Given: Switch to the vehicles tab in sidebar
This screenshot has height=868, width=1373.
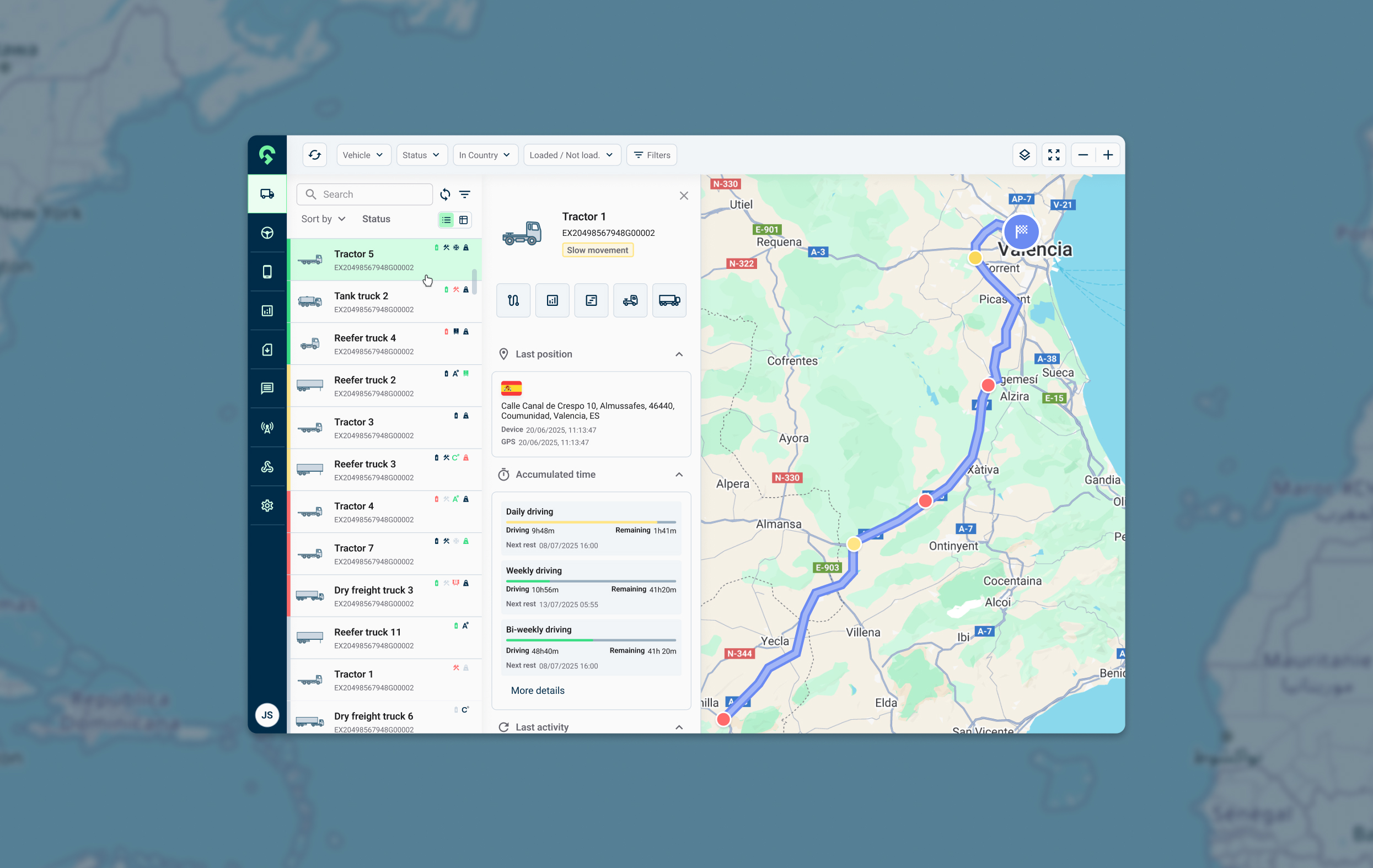Looking at the screenshot, I should tap(267, 194).
